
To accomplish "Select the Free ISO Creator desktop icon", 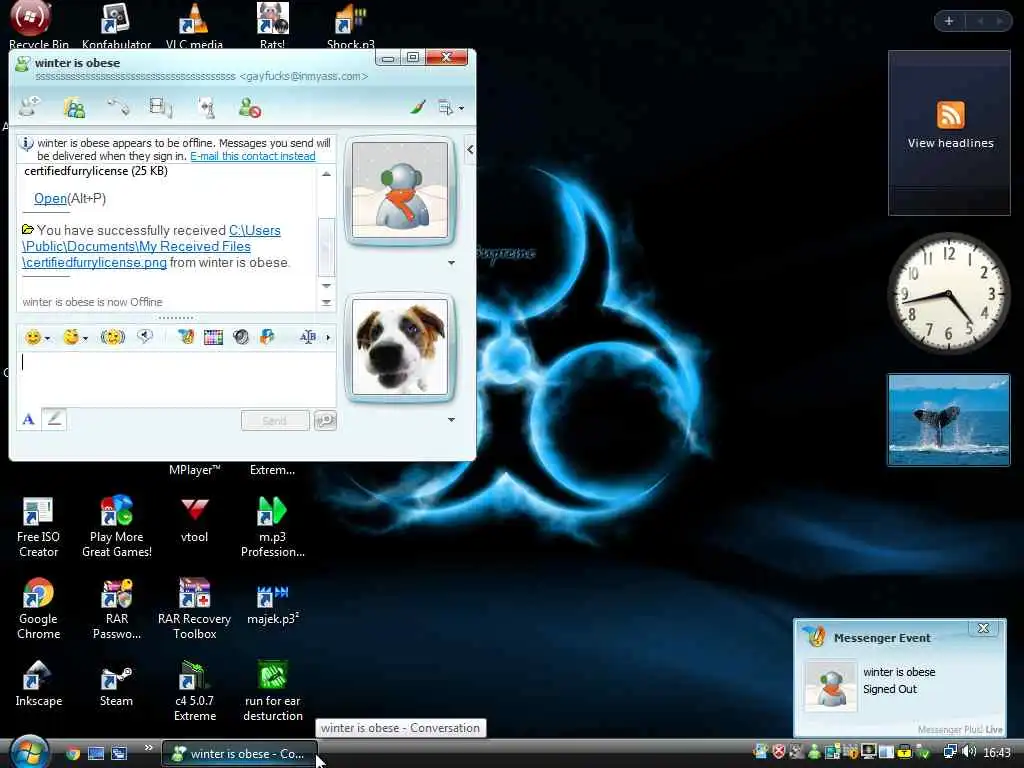I will 39,527.
